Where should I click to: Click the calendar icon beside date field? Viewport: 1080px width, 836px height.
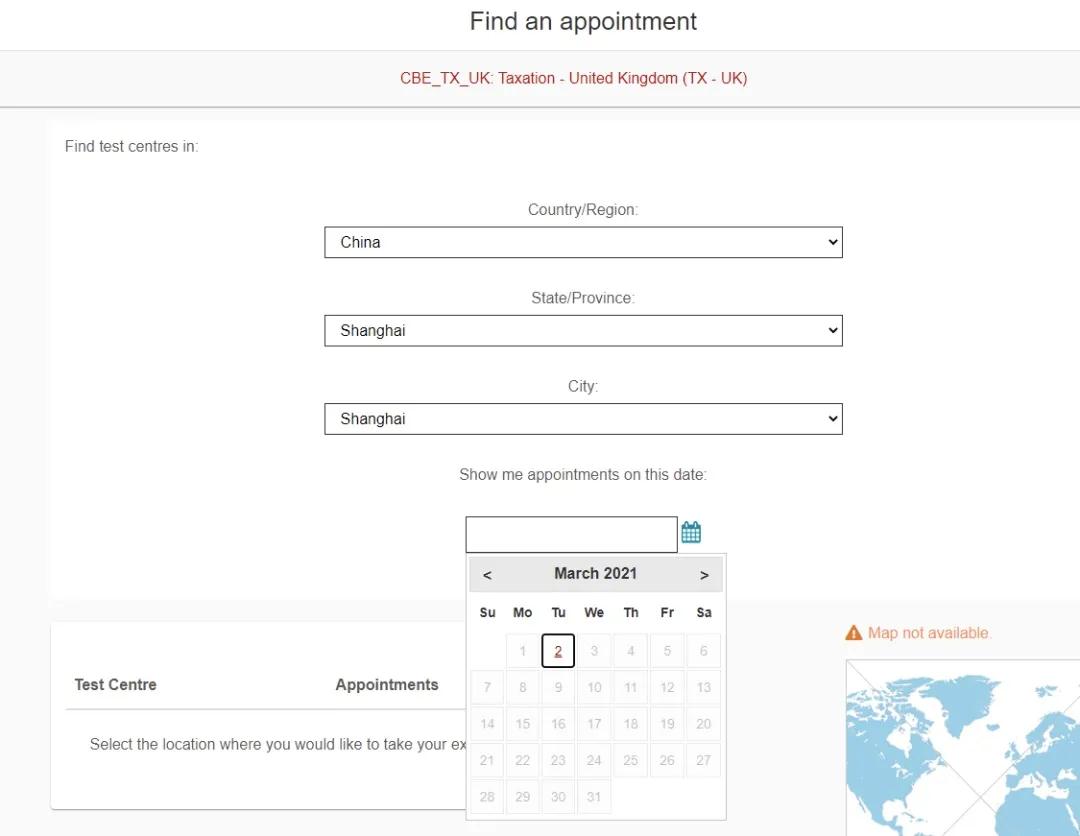pyautogui.click(x=691, y=532)
